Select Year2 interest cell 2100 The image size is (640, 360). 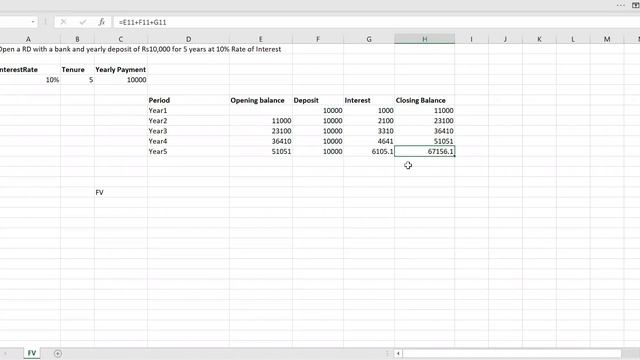click(369, 121)
